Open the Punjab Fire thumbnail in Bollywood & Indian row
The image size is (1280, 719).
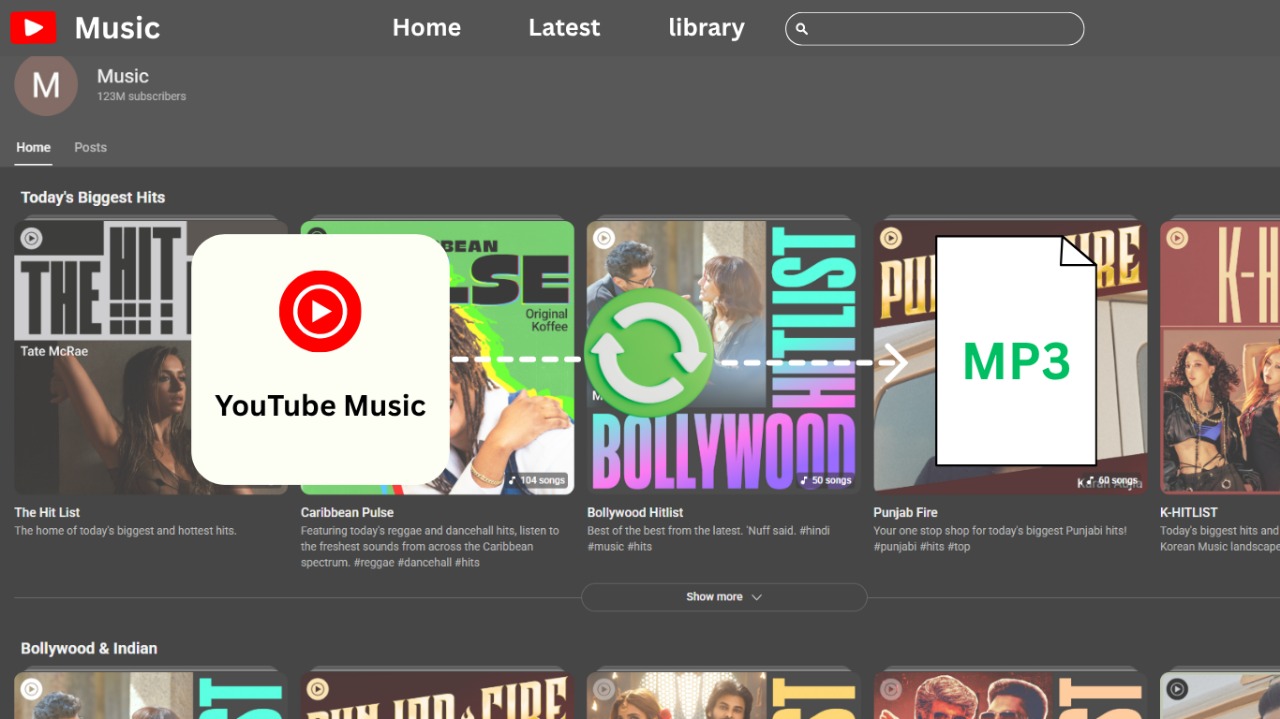[437, 695]
